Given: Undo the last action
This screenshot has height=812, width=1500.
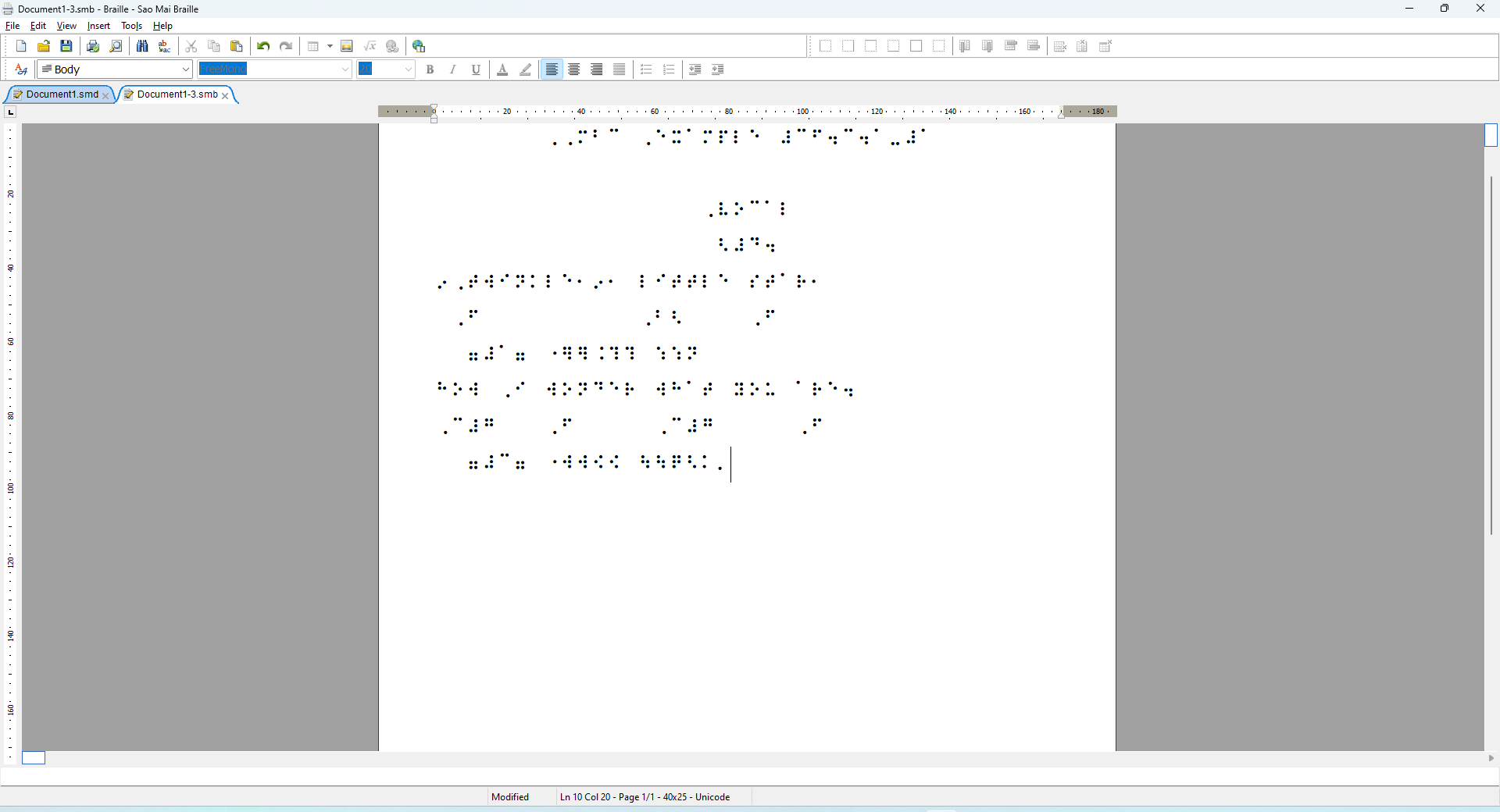Looking at the screenshot, I should [x=263, y=46].
